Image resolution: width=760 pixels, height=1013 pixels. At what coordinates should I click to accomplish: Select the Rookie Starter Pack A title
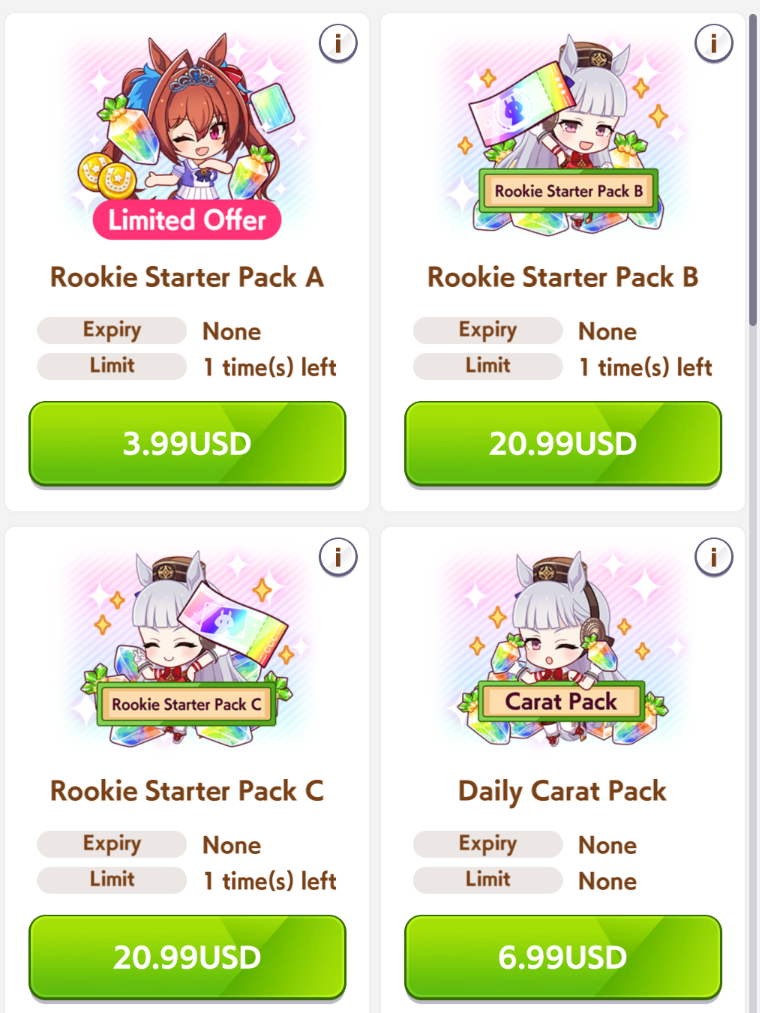187,278
